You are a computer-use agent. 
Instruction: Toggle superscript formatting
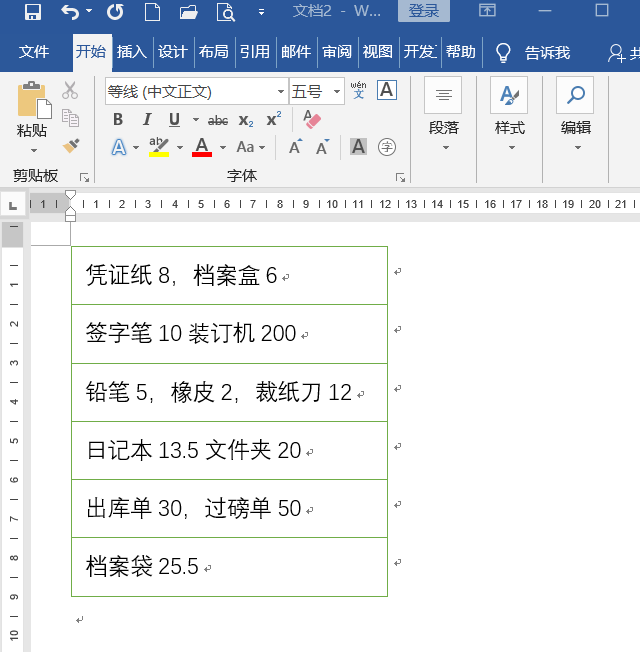pos(274,119)
